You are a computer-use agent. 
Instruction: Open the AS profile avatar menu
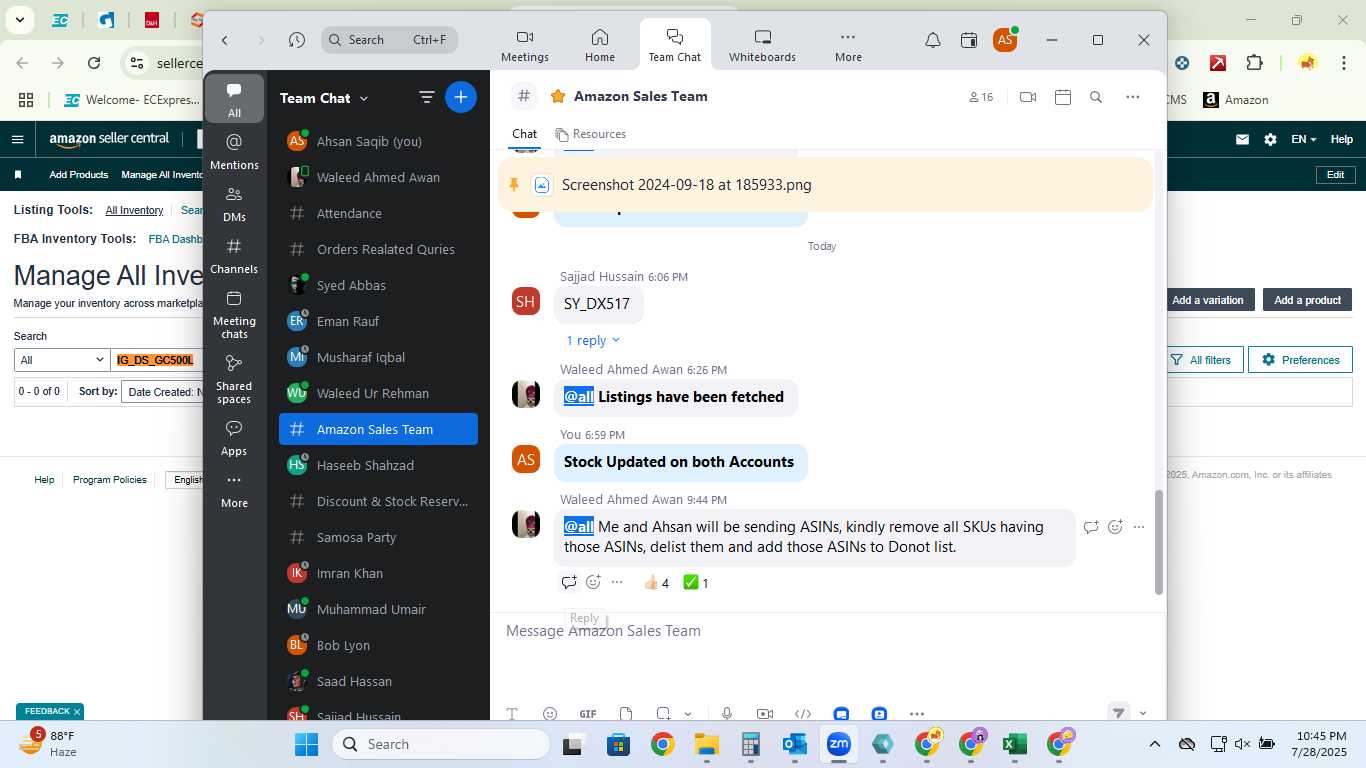tap(1005, 40)
